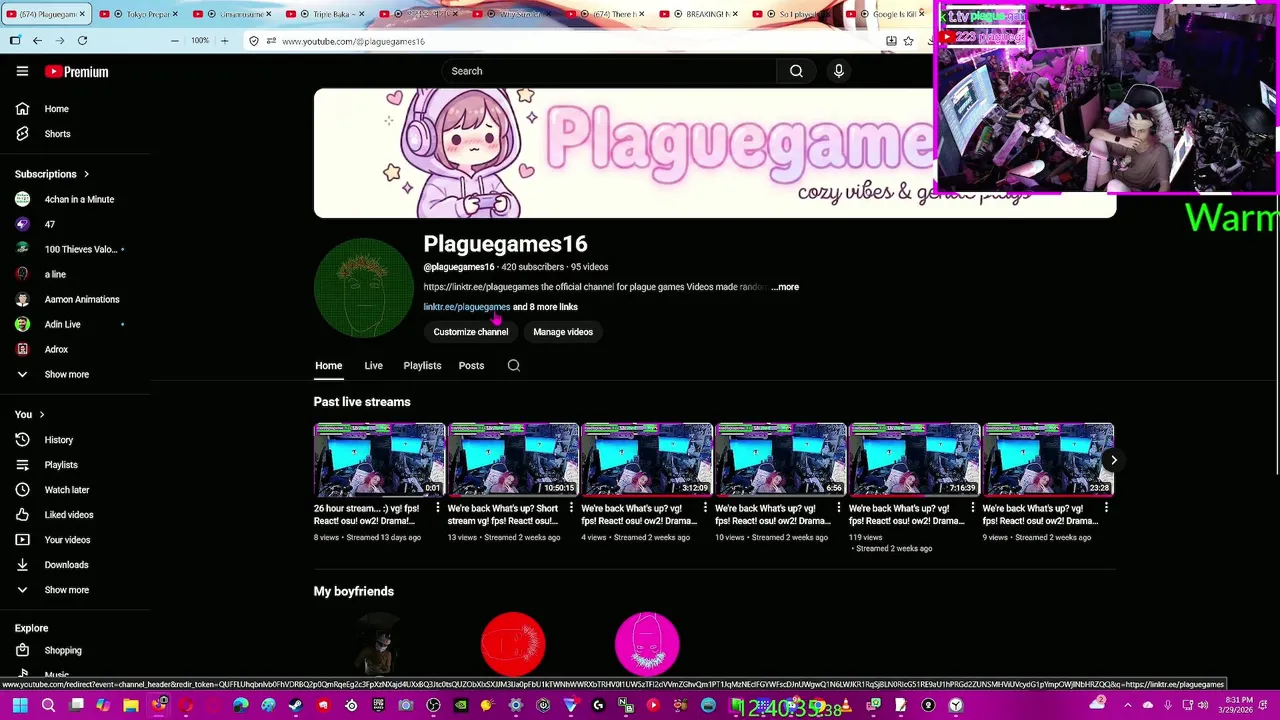Expand Show more under Subscriptions
The width and height of the screenshot is (1280, 720).
(x=66, y=374)
